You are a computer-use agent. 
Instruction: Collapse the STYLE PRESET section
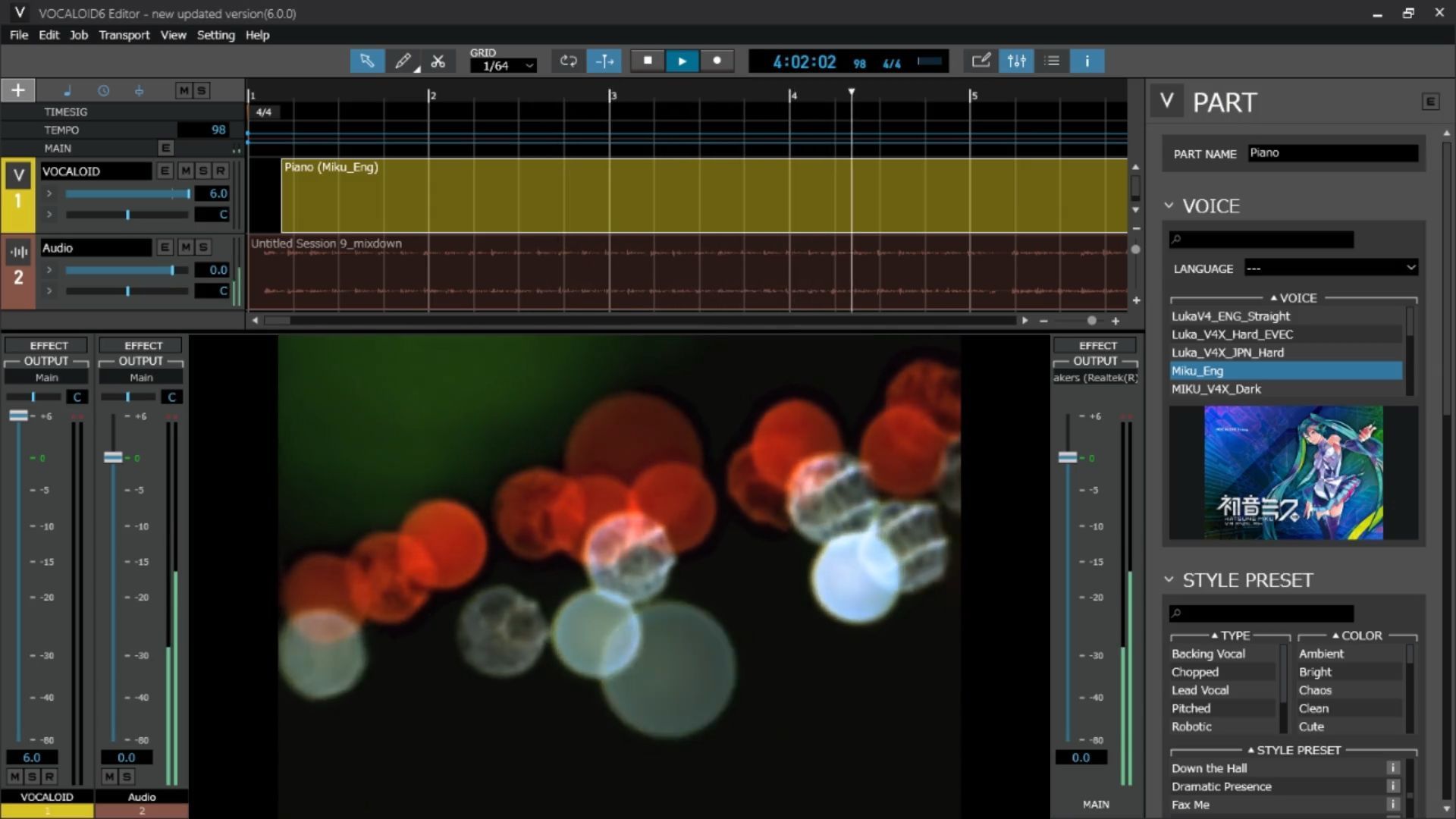1169,580
